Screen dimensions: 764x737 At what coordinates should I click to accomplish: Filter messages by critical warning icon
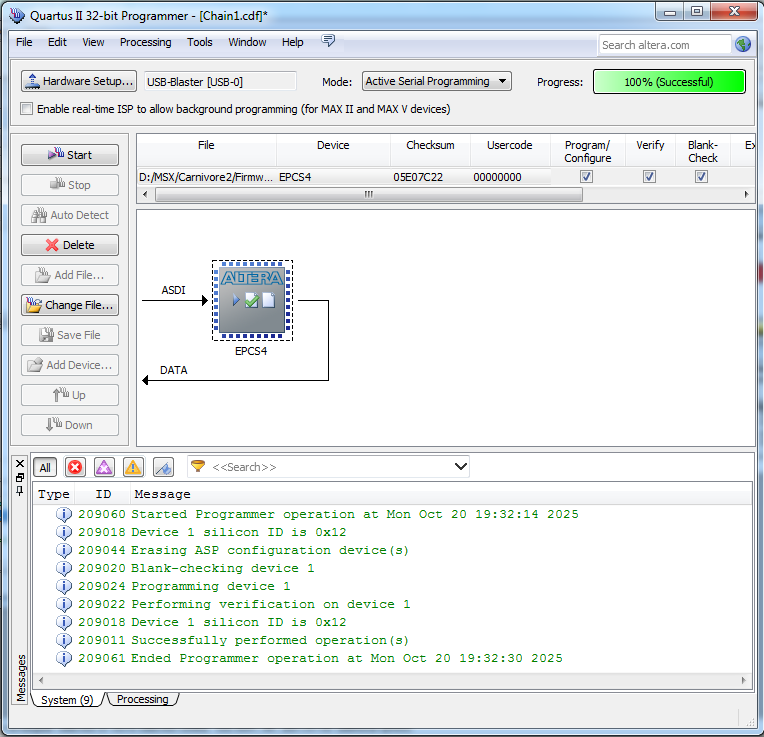click(104, 468)
